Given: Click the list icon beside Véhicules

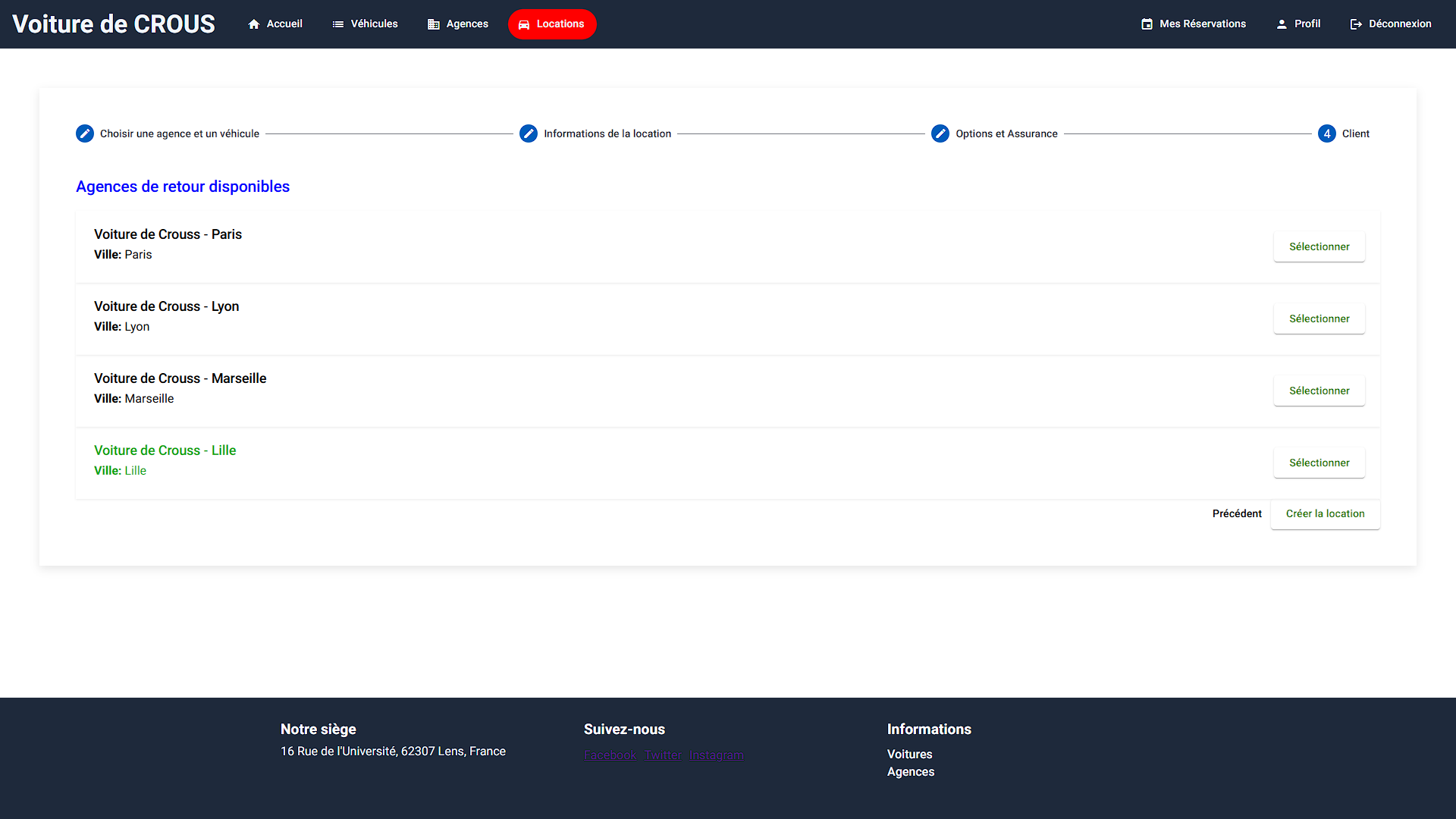Looking at the screenshot, I should pyautogui.click(x=338, y=24).
